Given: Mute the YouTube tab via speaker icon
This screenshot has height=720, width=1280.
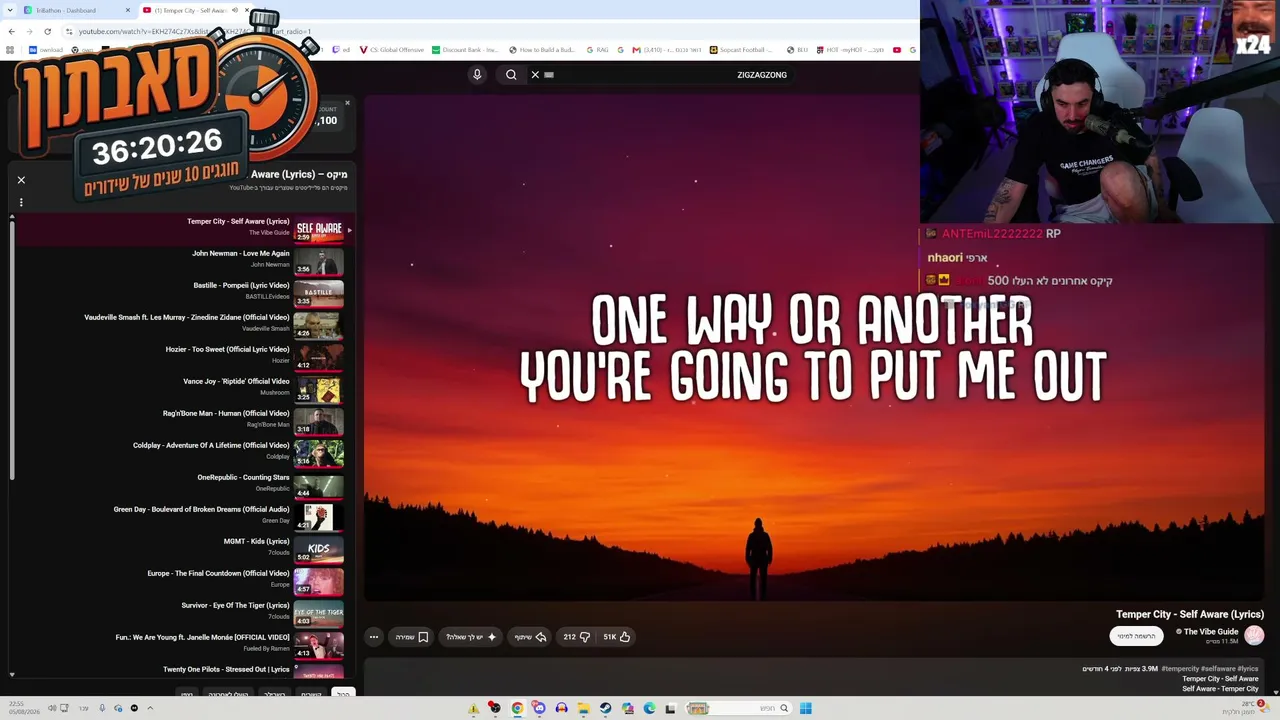Looking at the screenshot, I should tap(235, 10).
